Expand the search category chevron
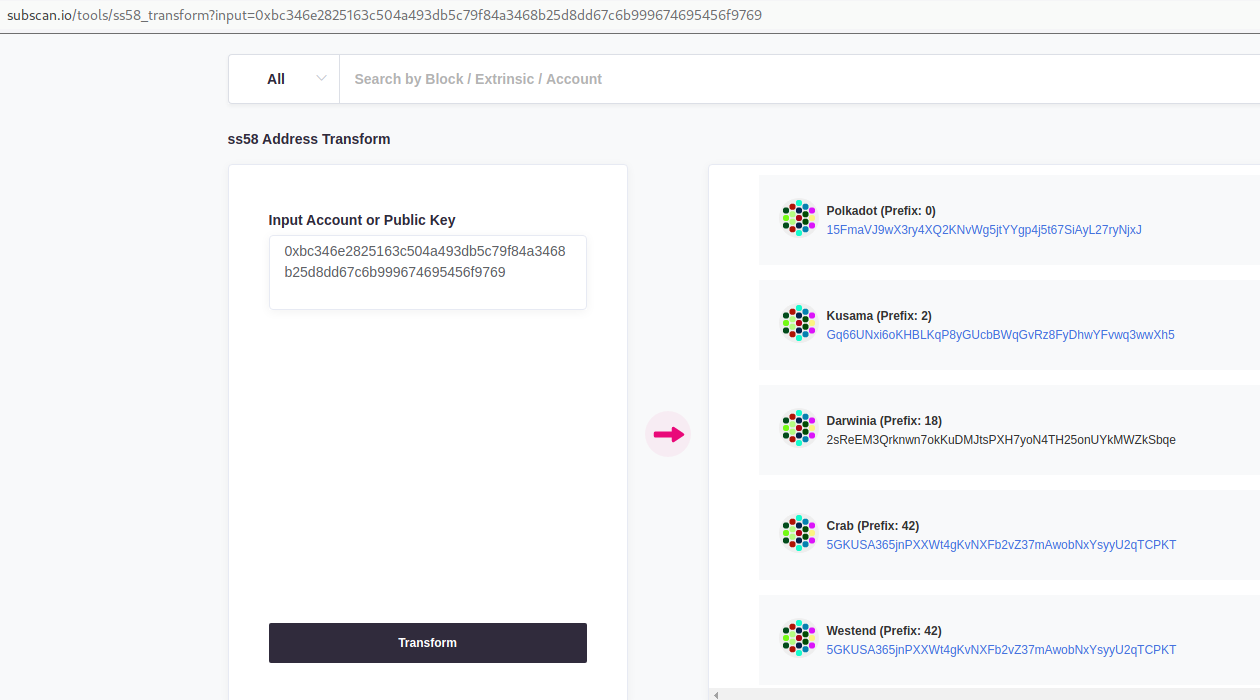The image size is (1260, 700). tap(321, 78)
